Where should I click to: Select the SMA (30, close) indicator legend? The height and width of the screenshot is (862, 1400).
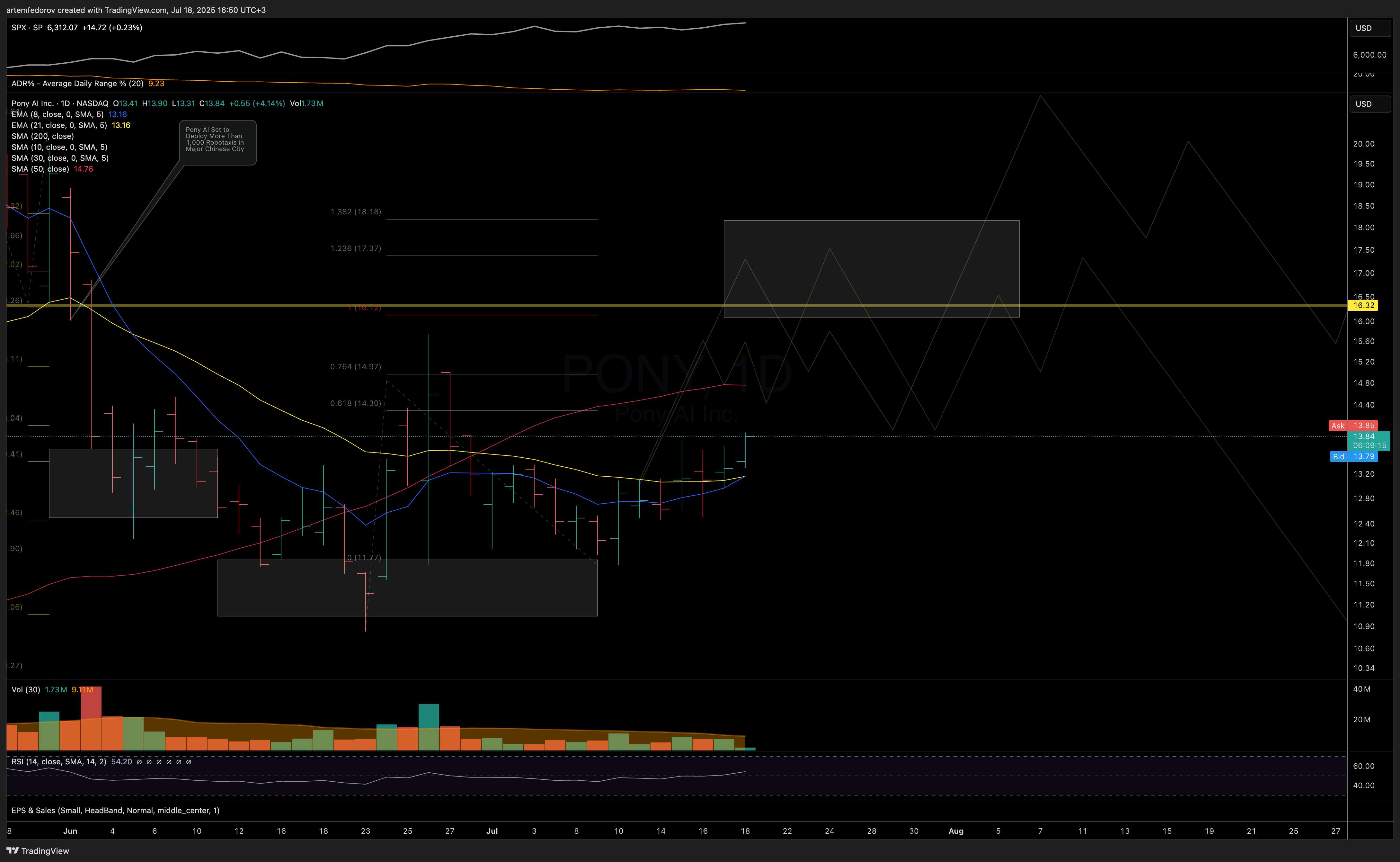pos(60,158)
